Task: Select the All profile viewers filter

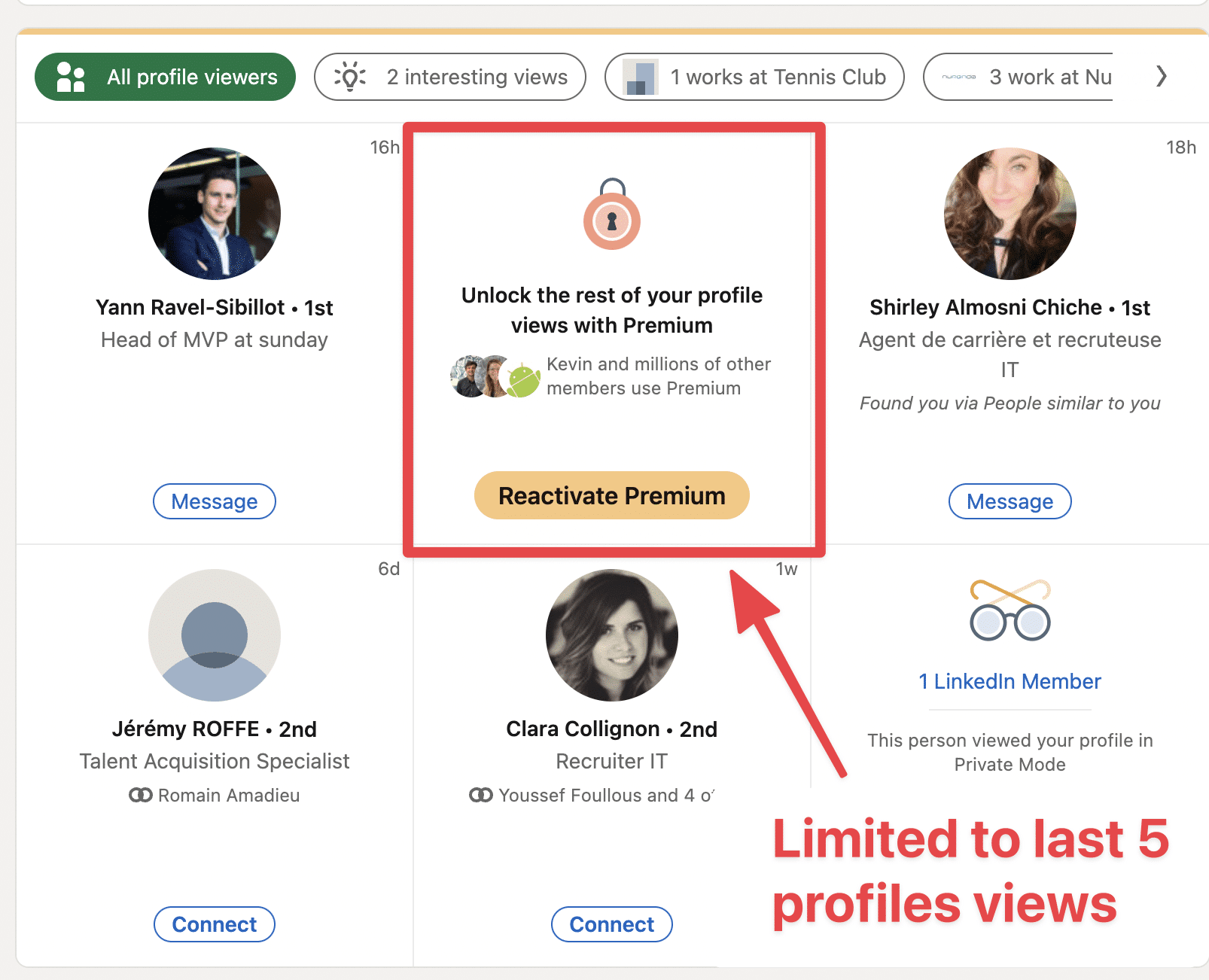Action: tap(165, 77)
